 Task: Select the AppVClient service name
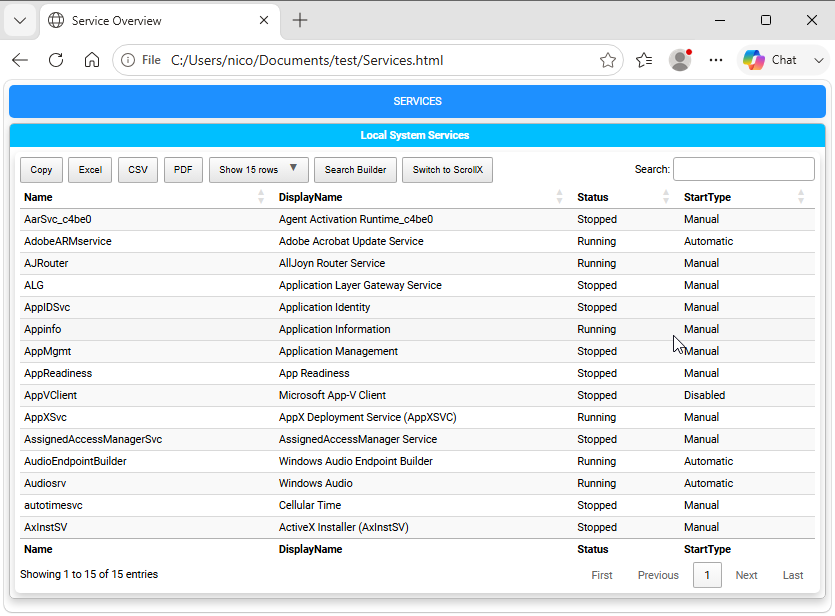tap(50, 395)
